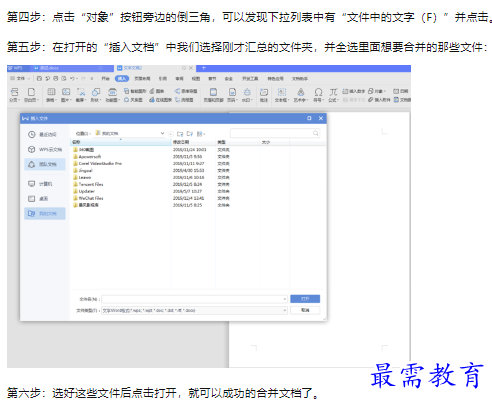Click the dialog search field
This screenshot has width=492, height=407.
coord(275,133)
